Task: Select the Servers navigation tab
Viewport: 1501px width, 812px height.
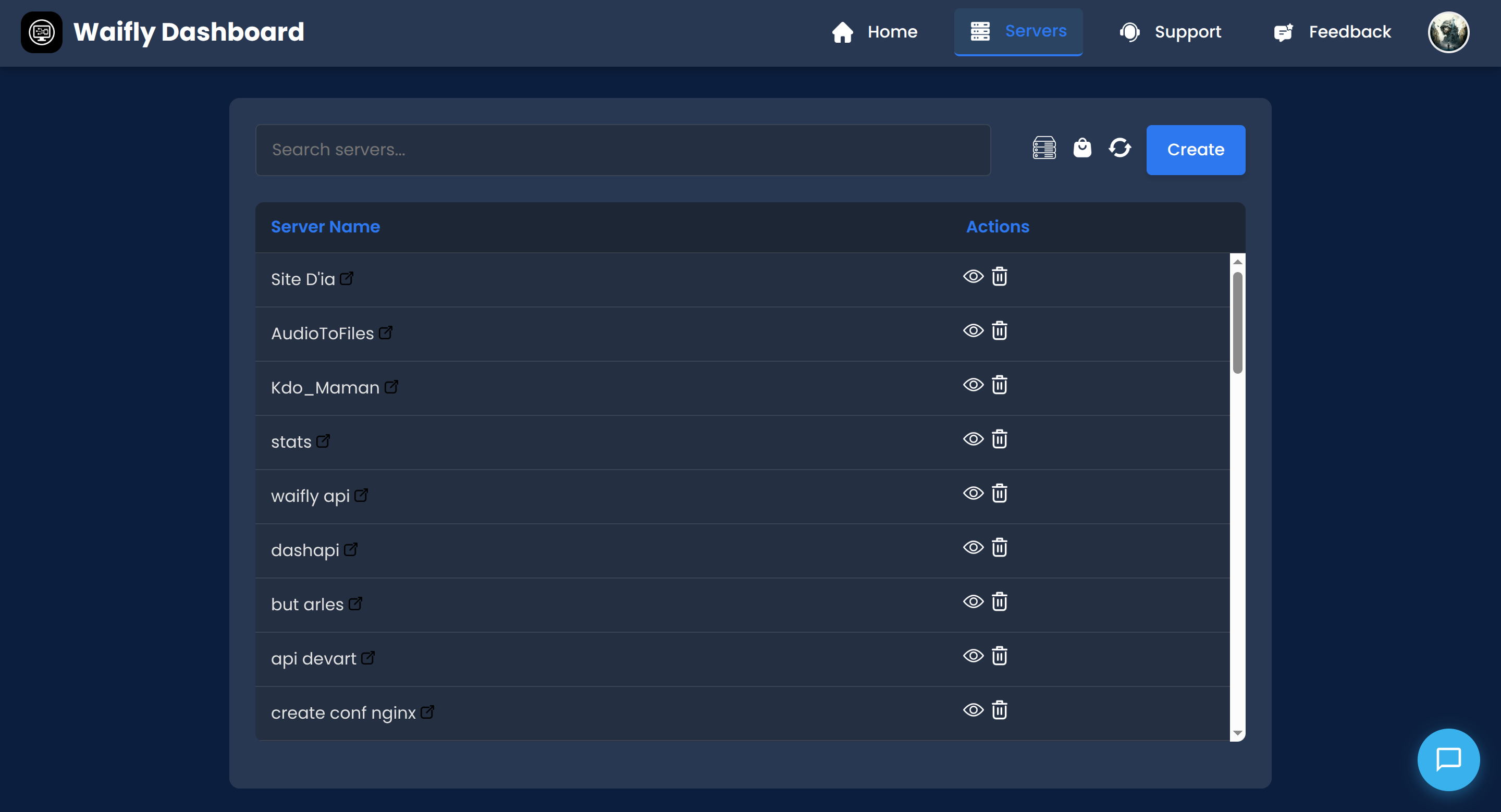Action: pos(1018,32)
